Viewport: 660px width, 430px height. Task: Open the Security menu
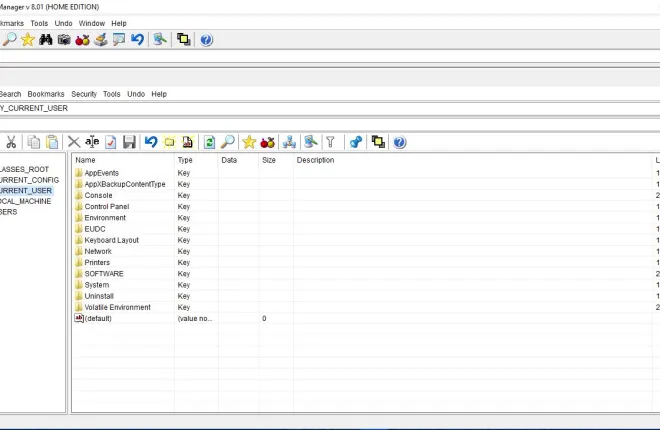(84, 94)
